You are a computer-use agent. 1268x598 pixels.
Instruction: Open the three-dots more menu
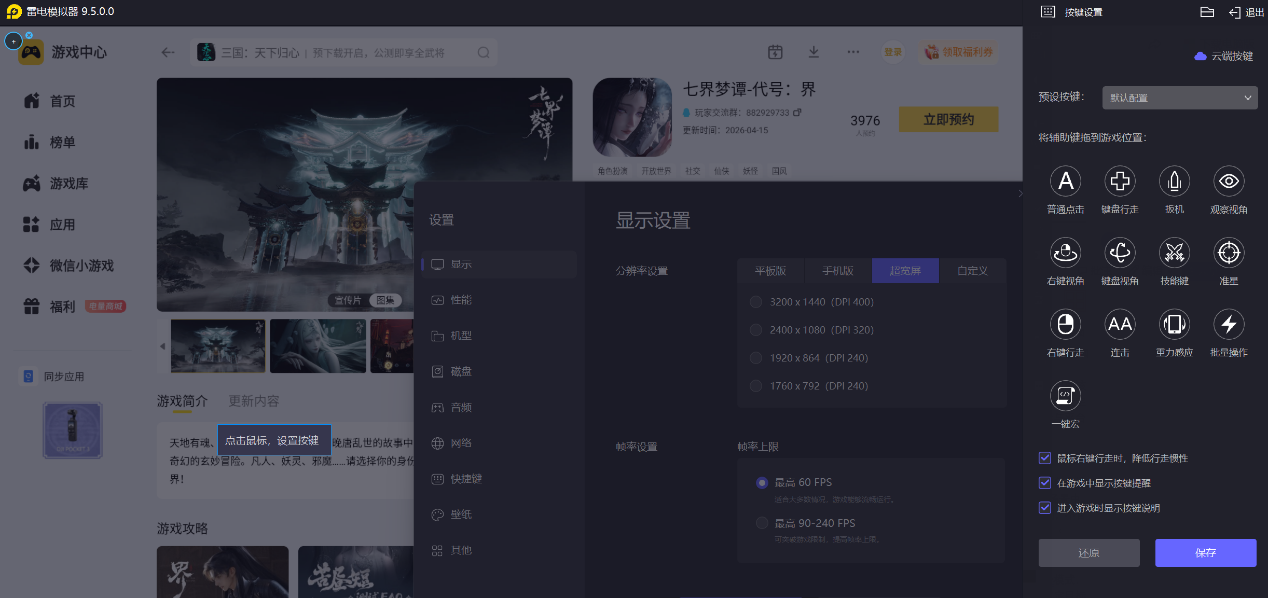(x=853, y=52)
